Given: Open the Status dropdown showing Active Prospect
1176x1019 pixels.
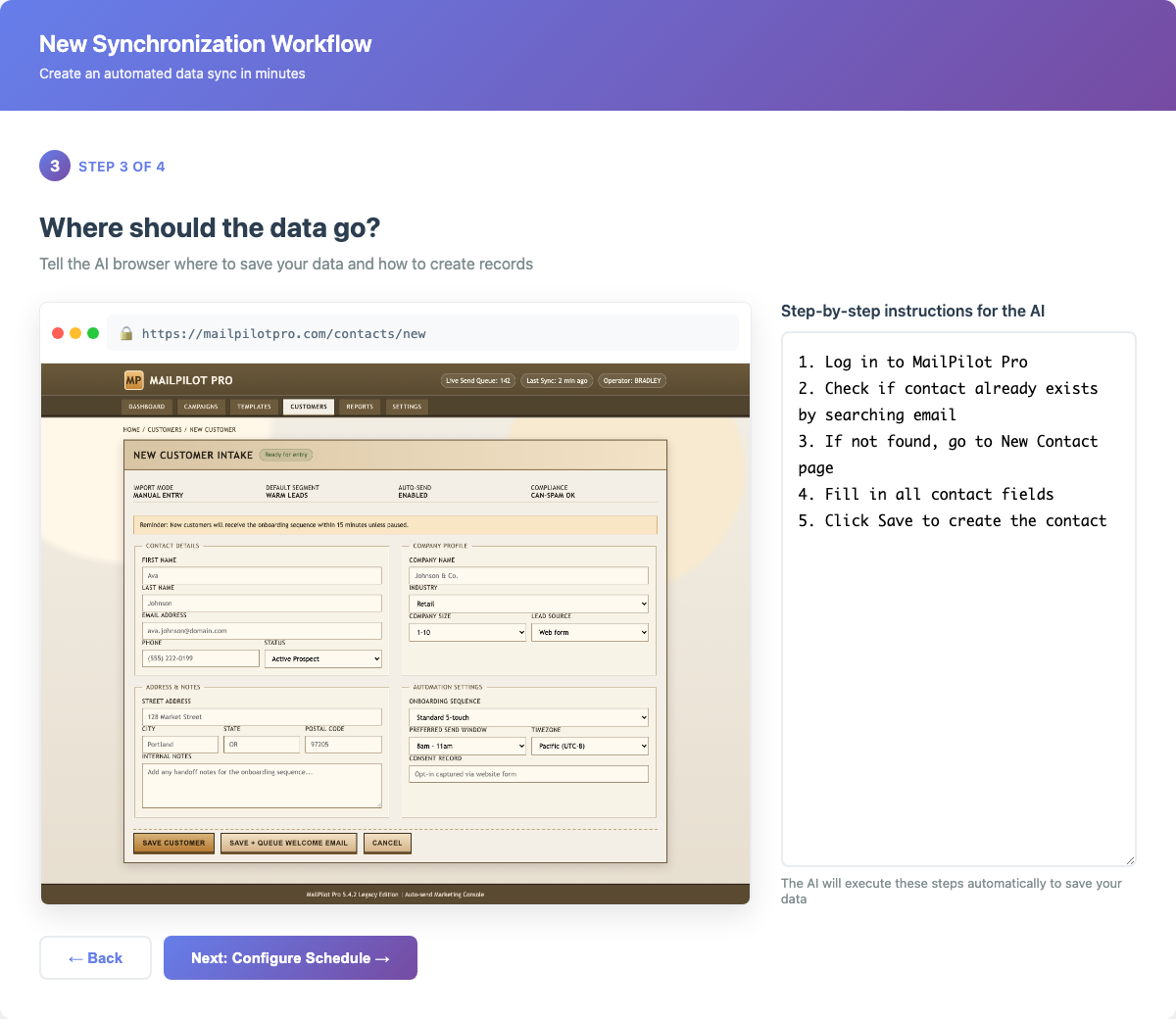Looking at the screenshot, I should pyautogui.click(x=322, y=659).
